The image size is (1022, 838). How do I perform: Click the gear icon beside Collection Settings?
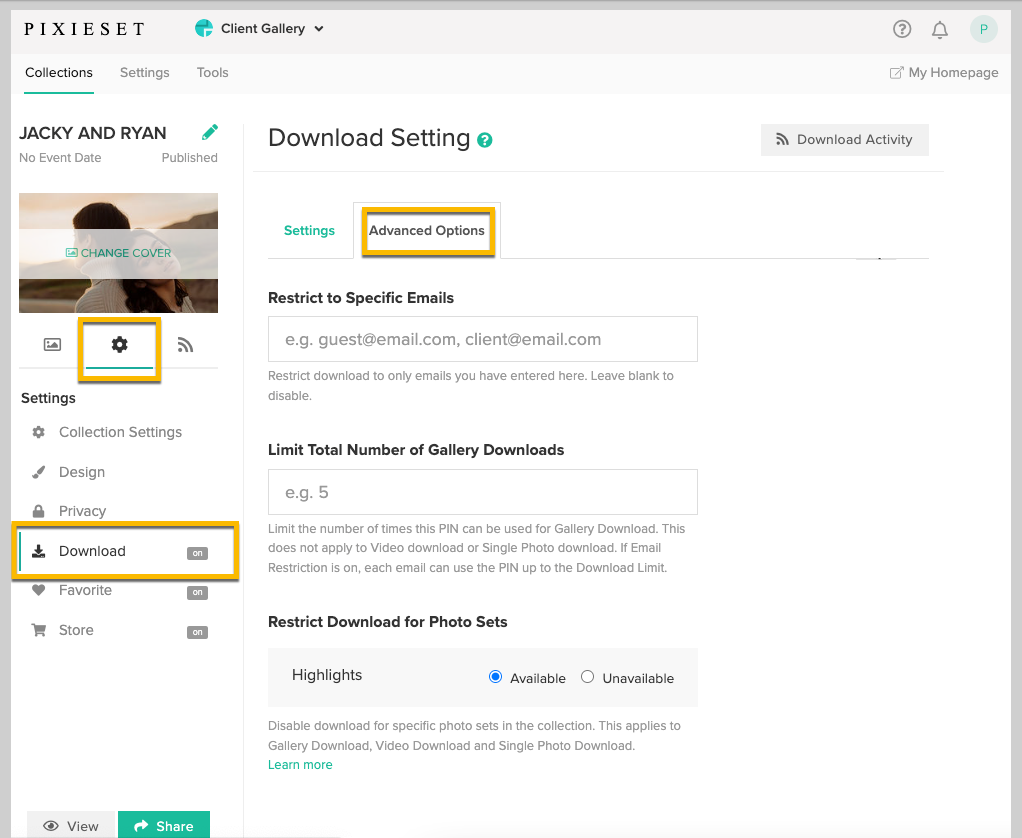pos(39,432)
